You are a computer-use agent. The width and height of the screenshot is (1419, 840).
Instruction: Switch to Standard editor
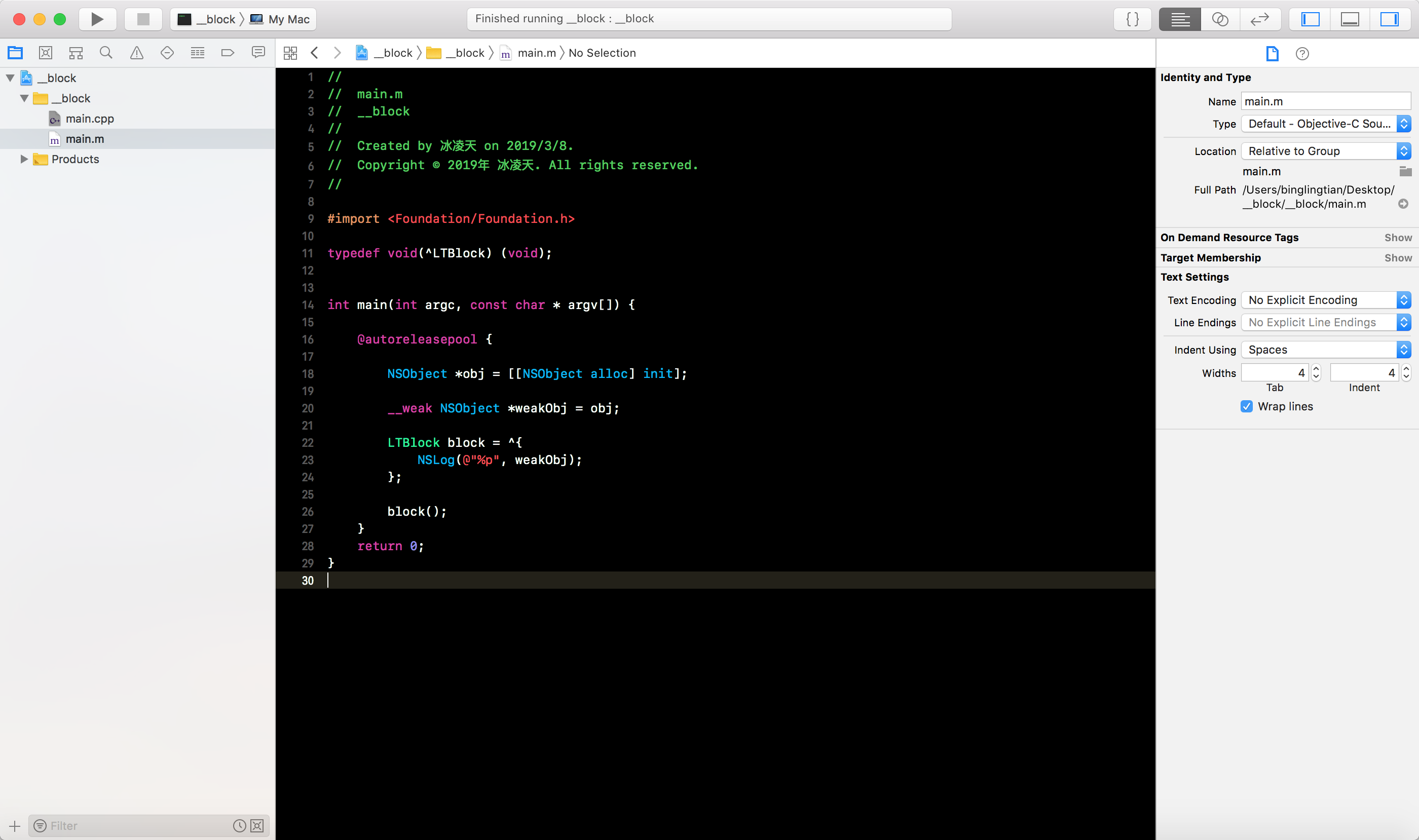point(1179,19)
